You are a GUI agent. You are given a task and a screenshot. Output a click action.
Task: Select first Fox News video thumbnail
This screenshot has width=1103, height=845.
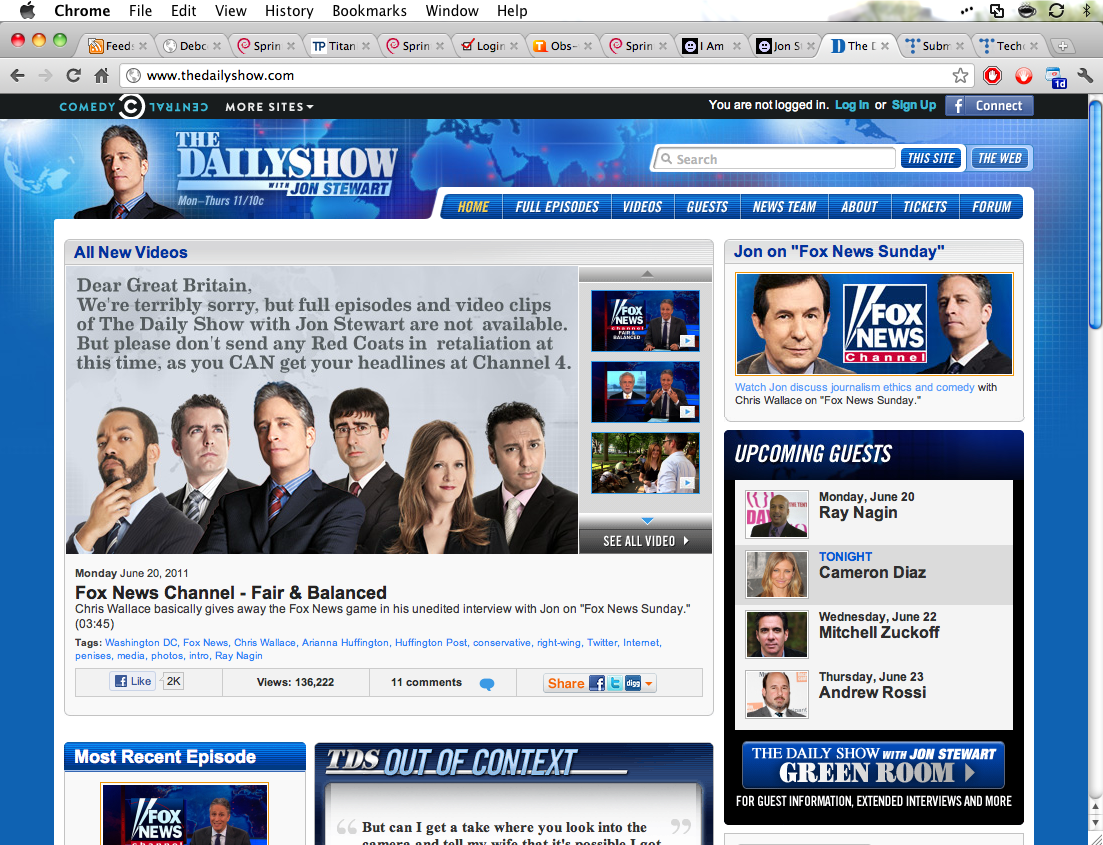pos(645,321)
